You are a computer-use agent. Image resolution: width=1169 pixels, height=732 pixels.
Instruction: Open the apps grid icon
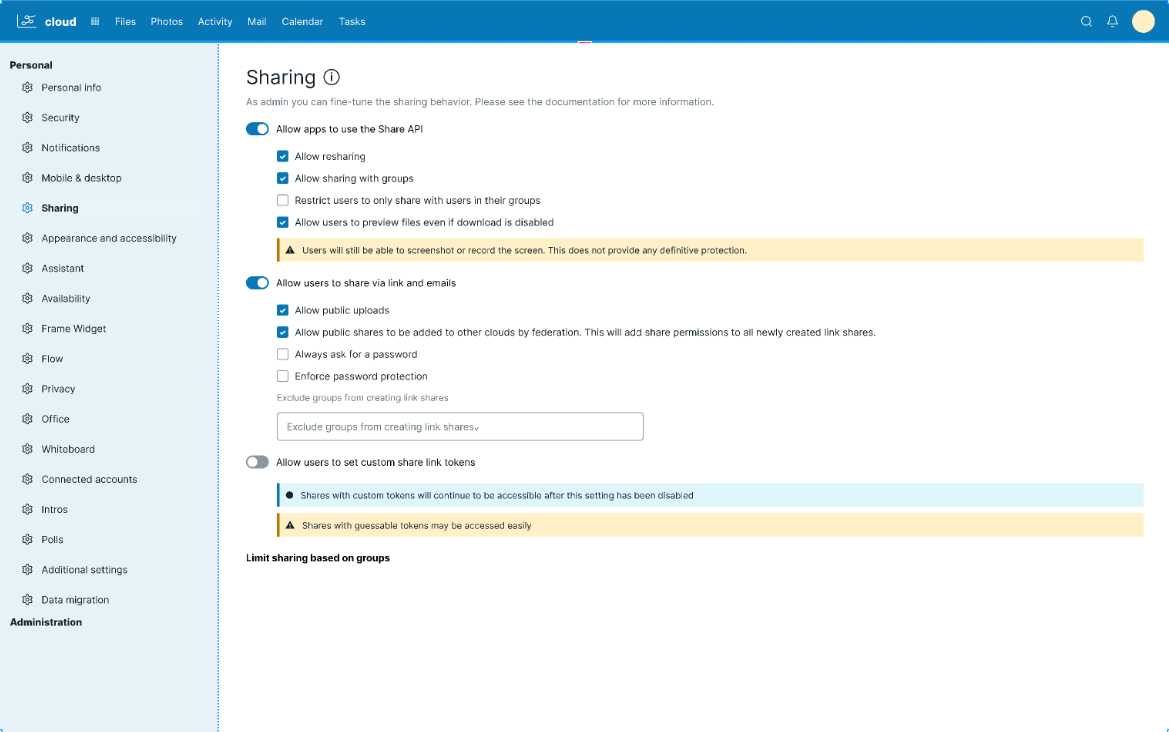click(95, 22)
